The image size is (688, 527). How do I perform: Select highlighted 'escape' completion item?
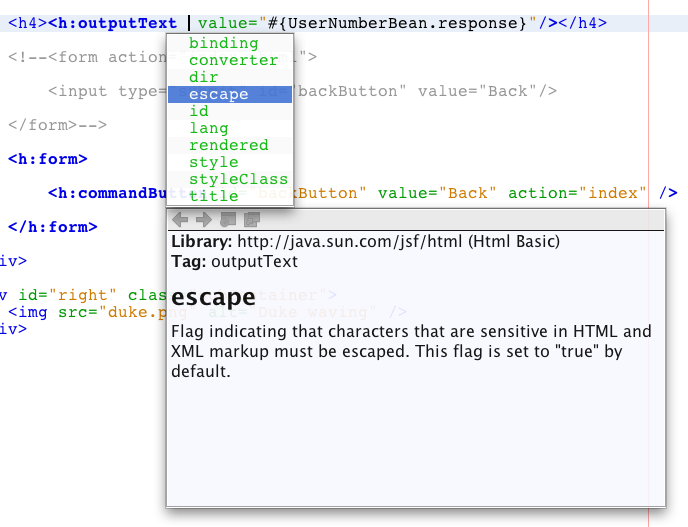218,94
